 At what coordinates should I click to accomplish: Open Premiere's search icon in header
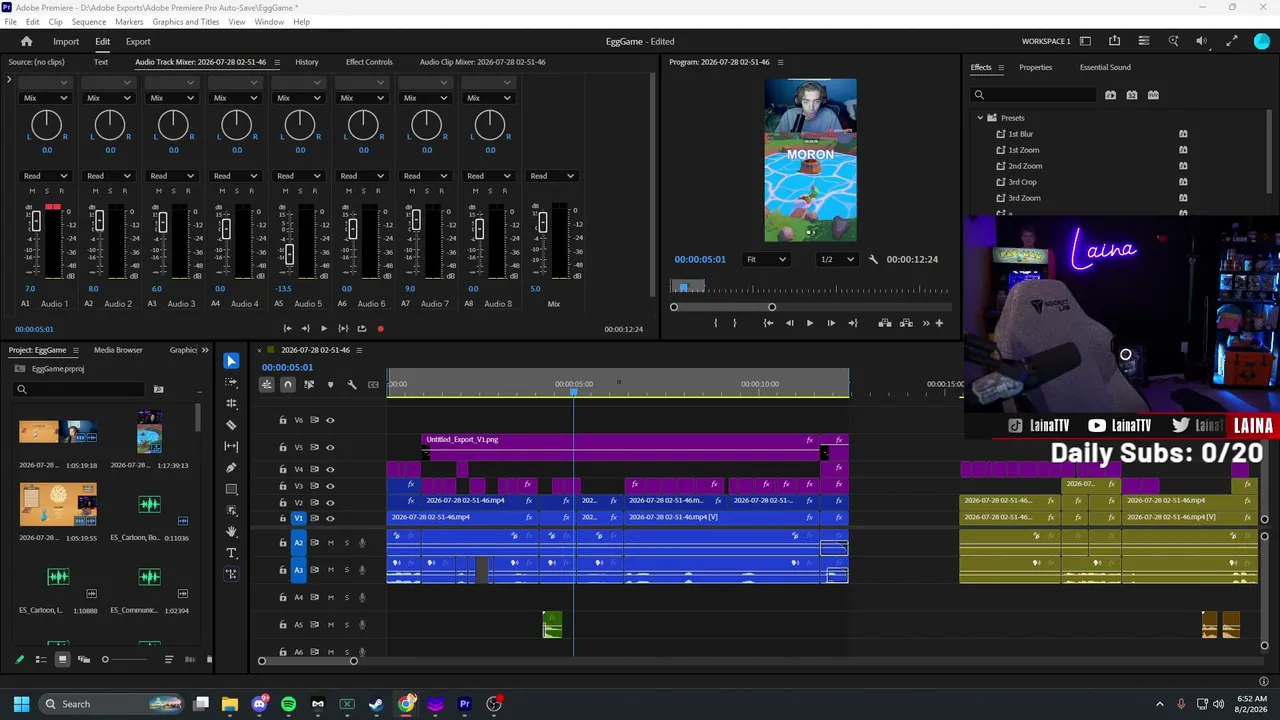[1173, 41]
